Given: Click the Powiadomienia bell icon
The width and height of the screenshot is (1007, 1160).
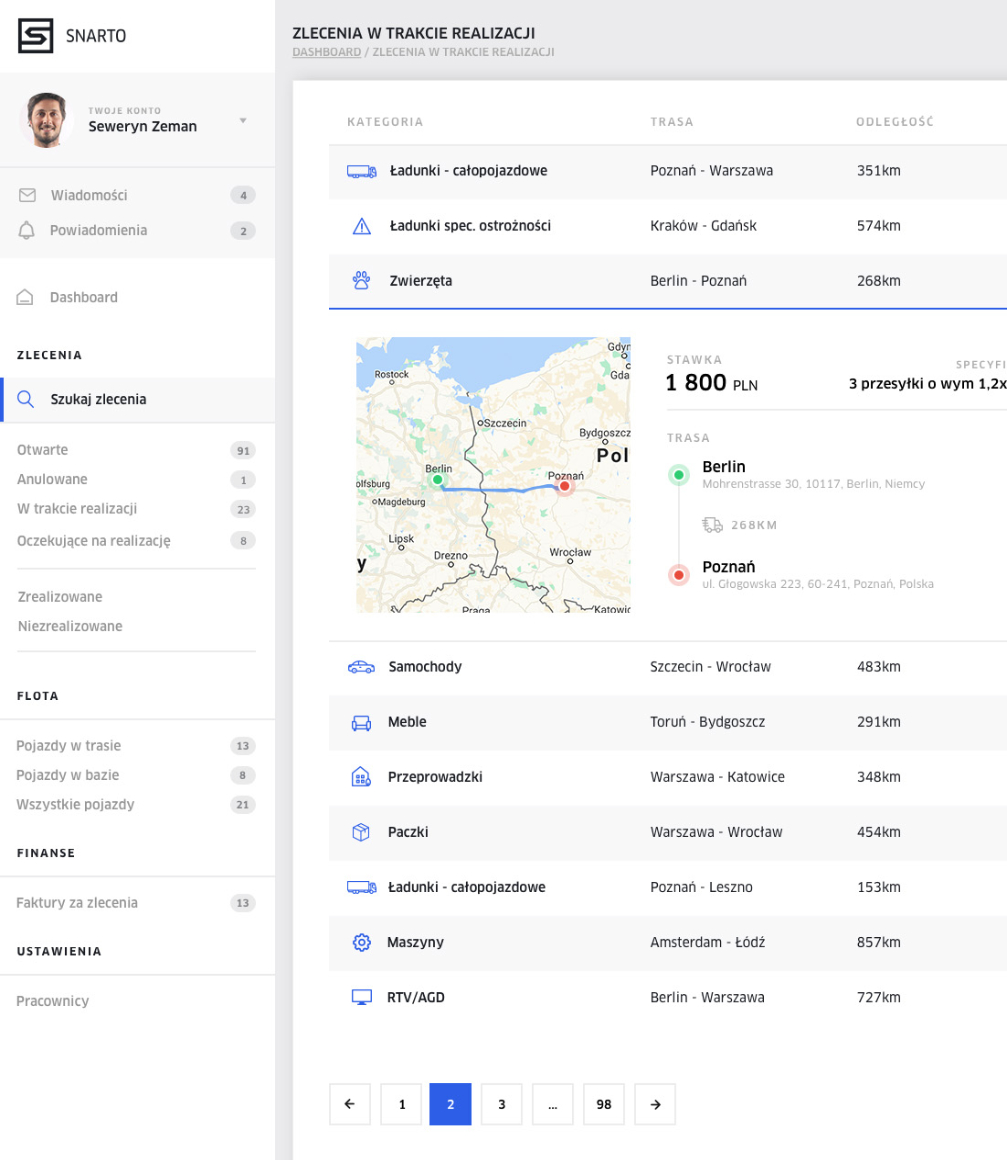Looking at the screenshot, I should pos(27,230).
